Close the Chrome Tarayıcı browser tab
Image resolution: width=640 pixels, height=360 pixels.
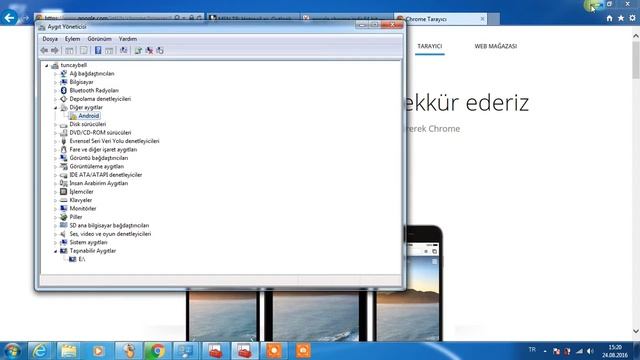point(482,19)
